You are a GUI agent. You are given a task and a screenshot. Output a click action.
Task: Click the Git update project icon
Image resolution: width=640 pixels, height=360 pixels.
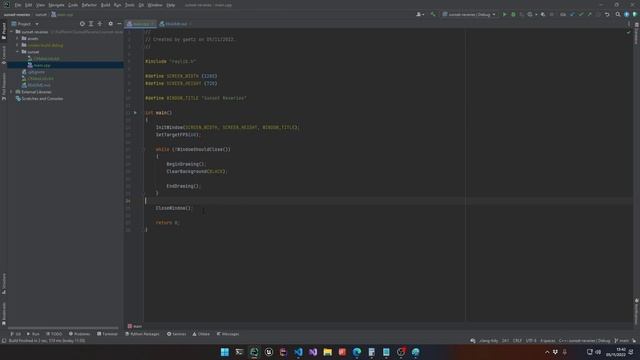tap(572, 14)
